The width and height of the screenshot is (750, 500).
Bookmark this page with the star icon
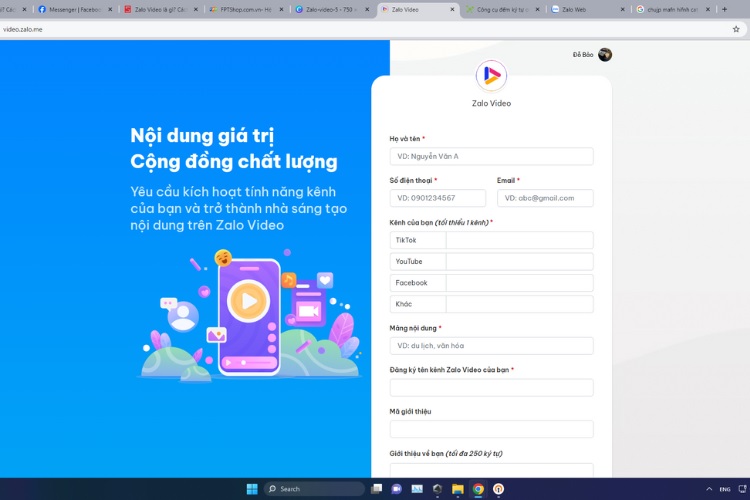tap(736, 29)
